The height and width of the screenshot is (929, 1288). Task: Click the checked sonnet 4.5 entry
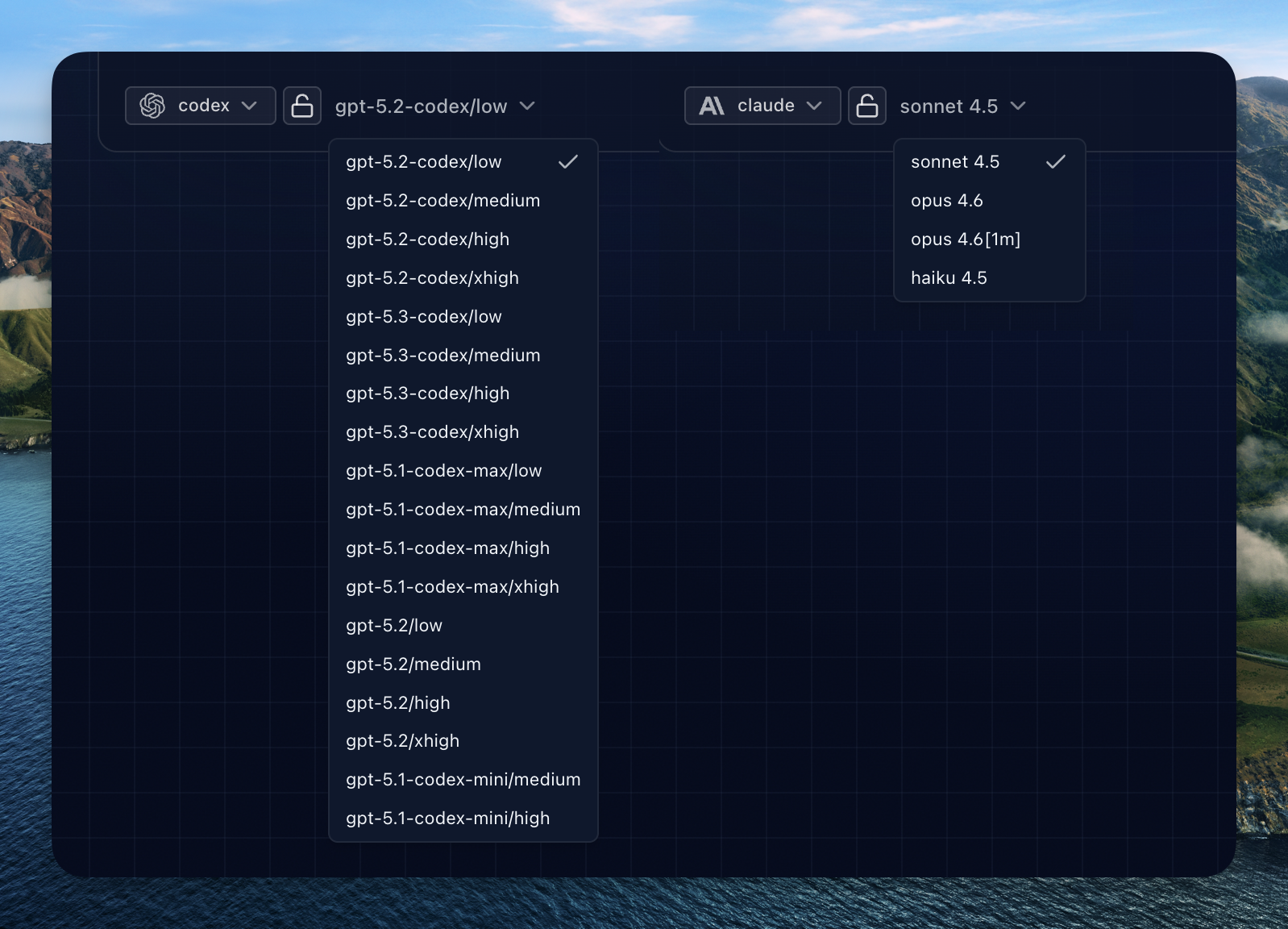click(955, 162)
